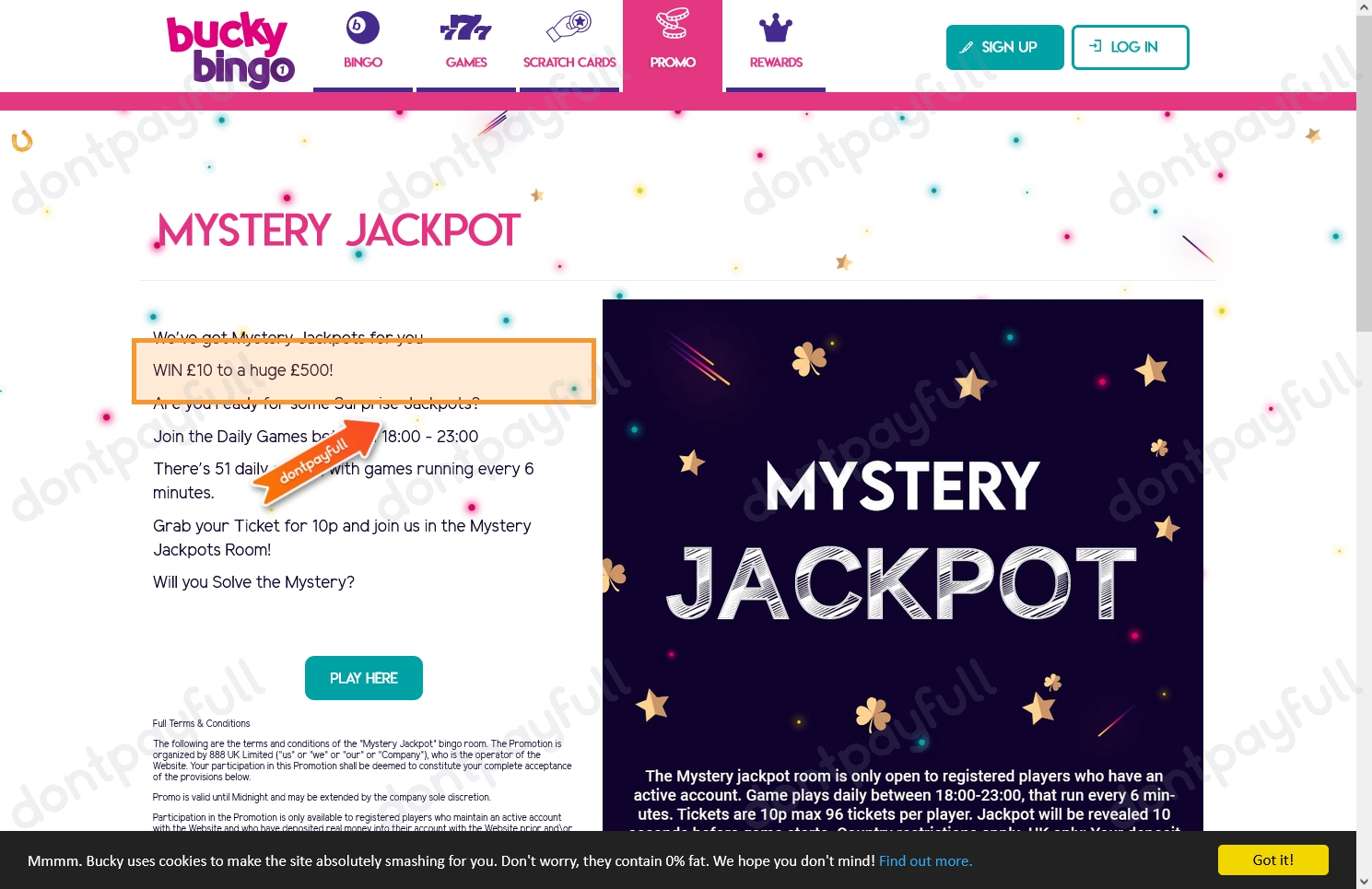
Task: Open the GAMES menu label
Action: 466,62
